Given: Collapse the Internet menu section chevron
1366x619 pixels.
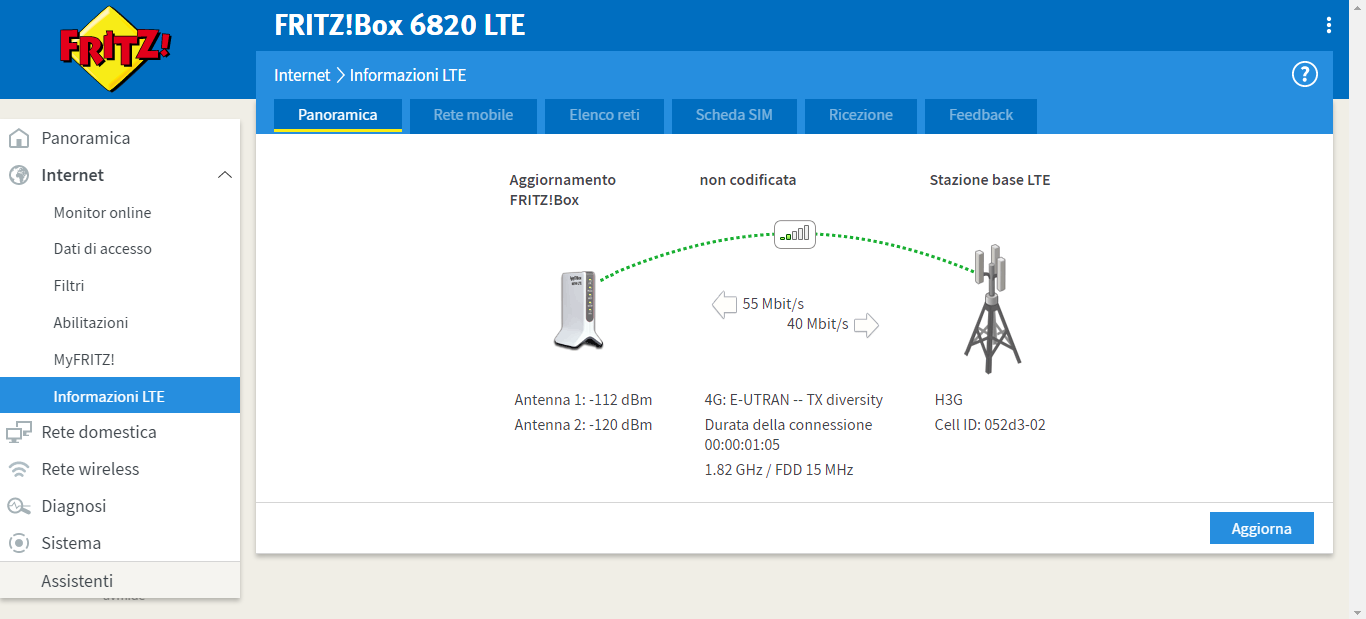Looking at the screenshot, I should tap(225, 175).
